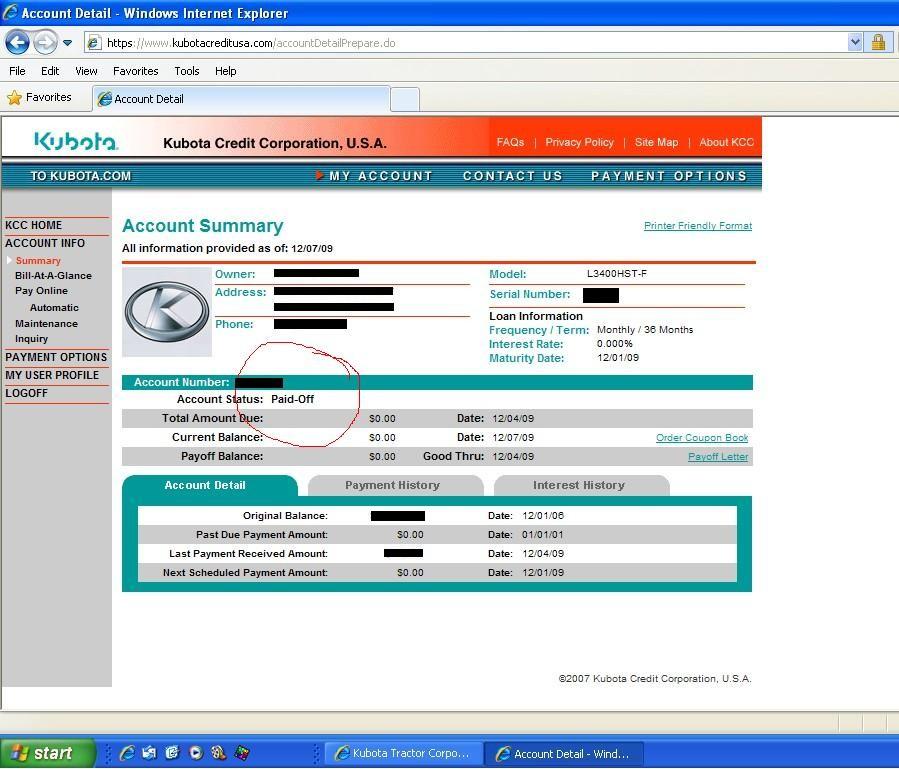Open the Site Map link
This screenshot has width=899, height=769.
[656, 142]
